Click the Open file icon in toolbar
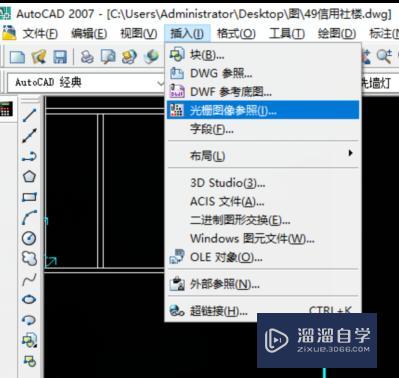Screen dimensions: 399x378 (39, 57)
